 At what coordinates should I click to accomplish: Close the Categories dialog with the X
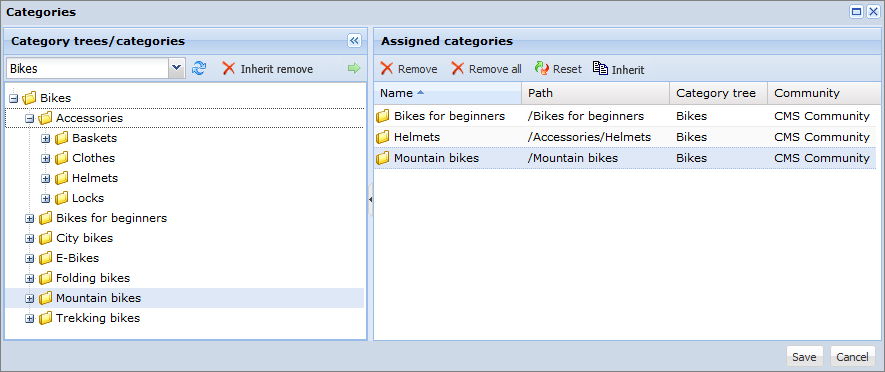tap(873, 12)
